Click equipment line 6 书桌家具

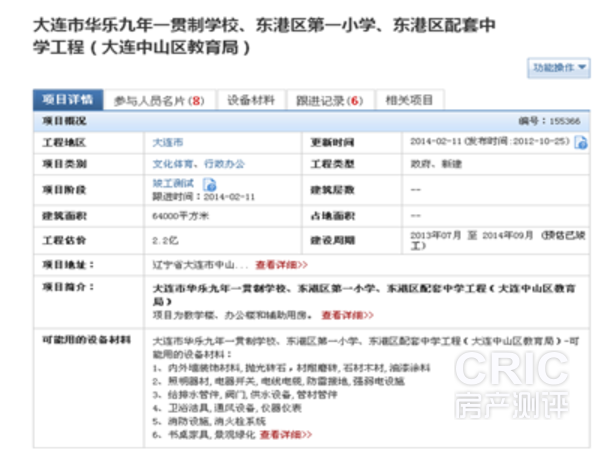click(204, 435)
